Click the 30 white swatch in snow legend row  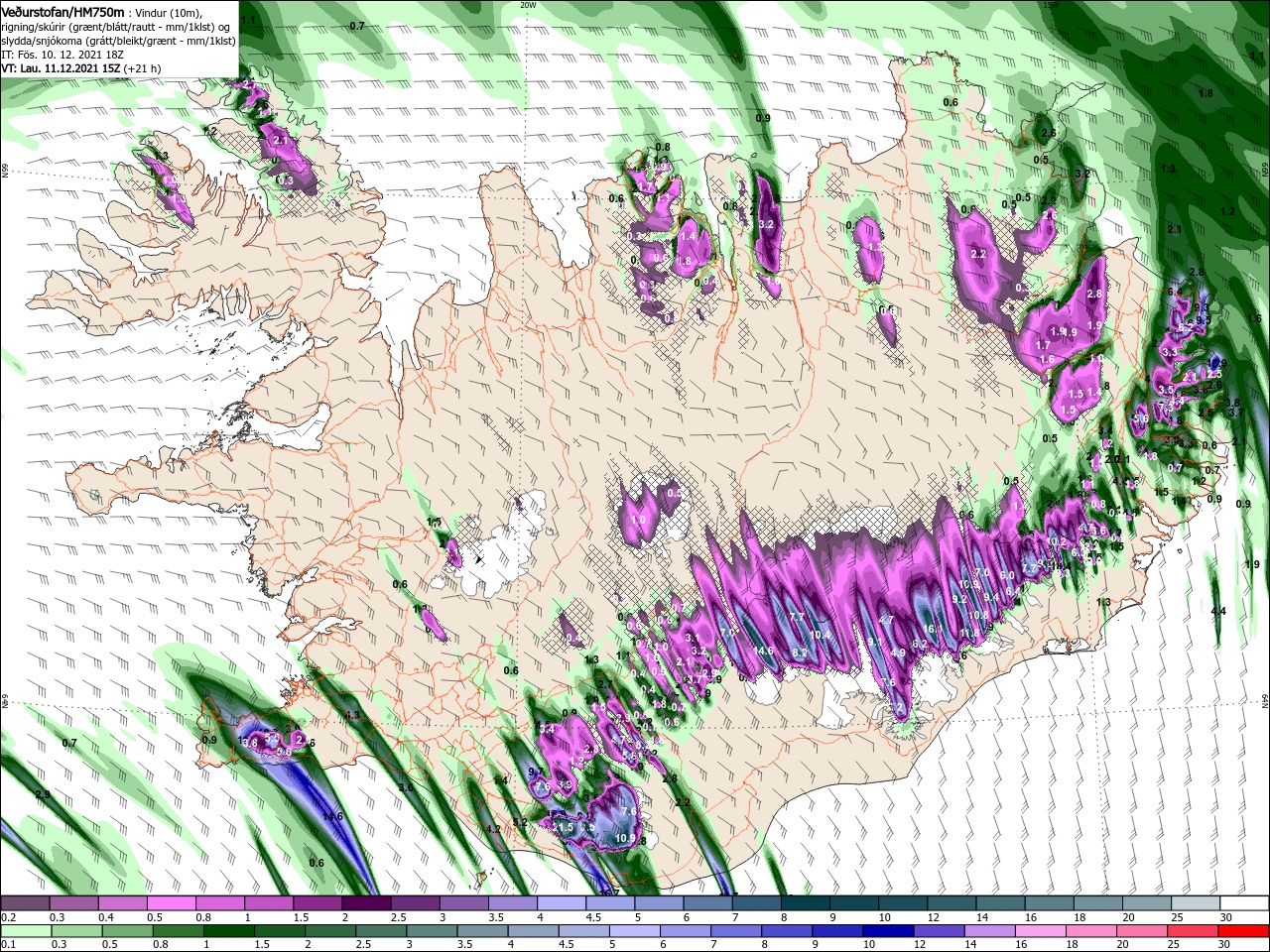click(x=1243, y=903)
